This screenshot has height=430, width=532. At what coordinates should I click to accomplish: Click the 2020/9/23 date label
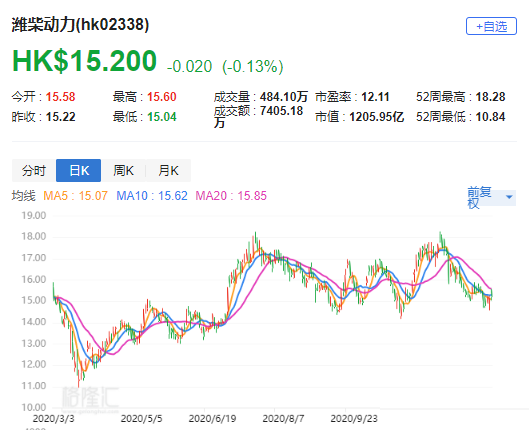[x=354, y=419]
